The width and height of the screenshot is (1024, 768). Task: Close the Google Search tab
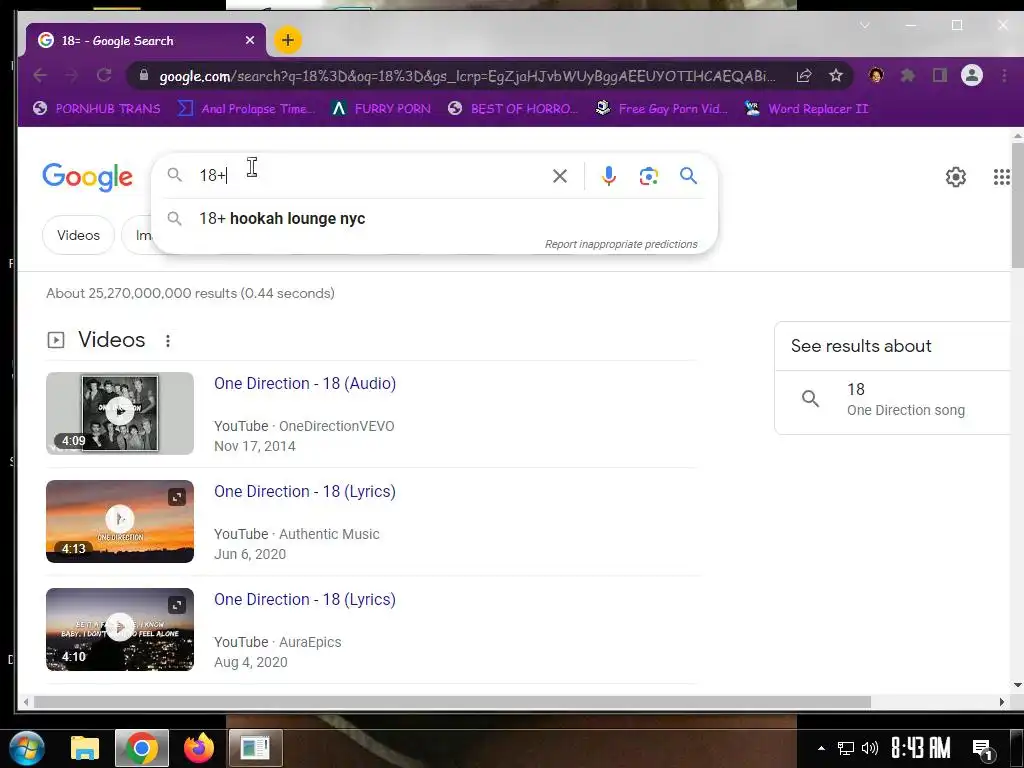249,40
